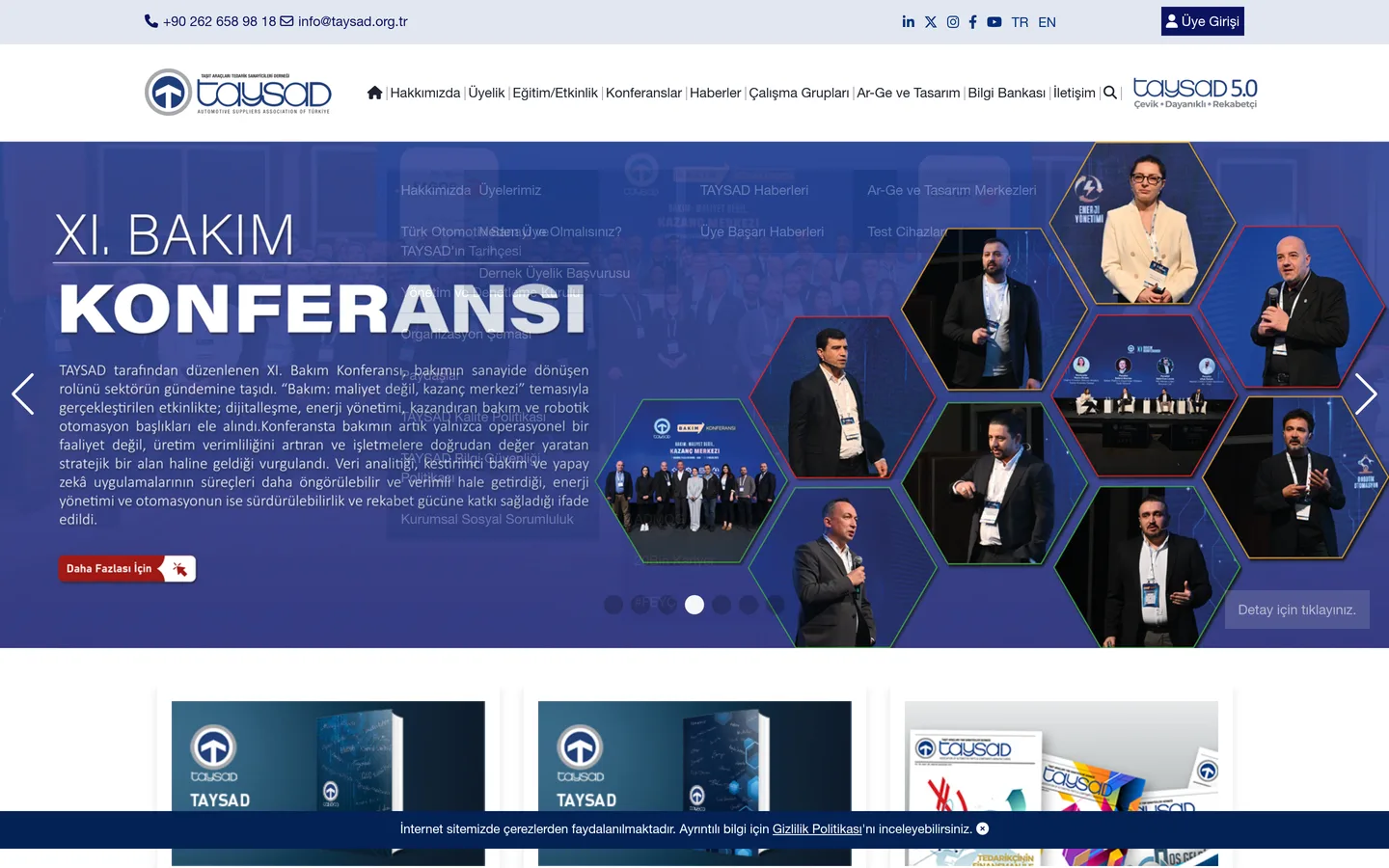The height and width of the screenshot is (868, 1389).
Task: Open the Gizlilik Politikası link
Action: pos(817,829)
